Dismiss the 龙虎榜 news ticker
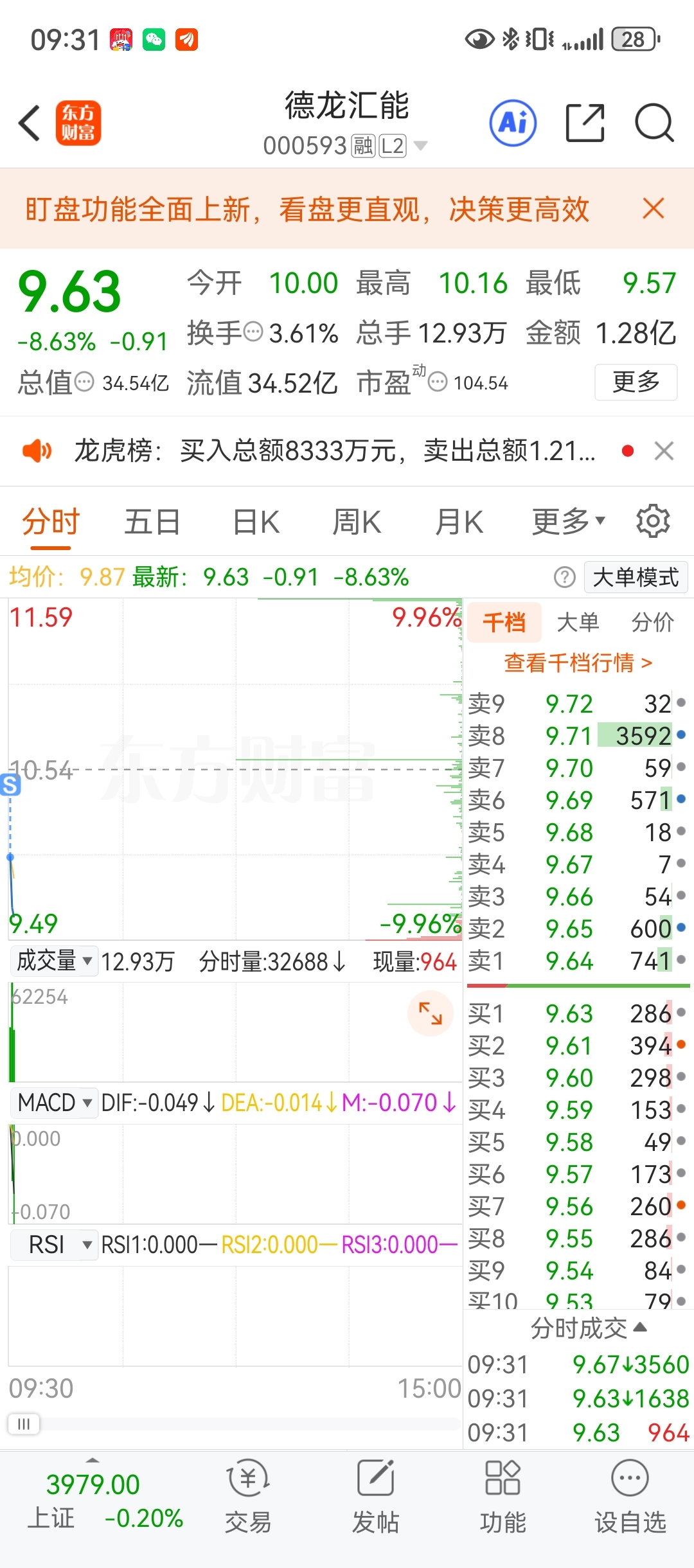 coord(664,451)
